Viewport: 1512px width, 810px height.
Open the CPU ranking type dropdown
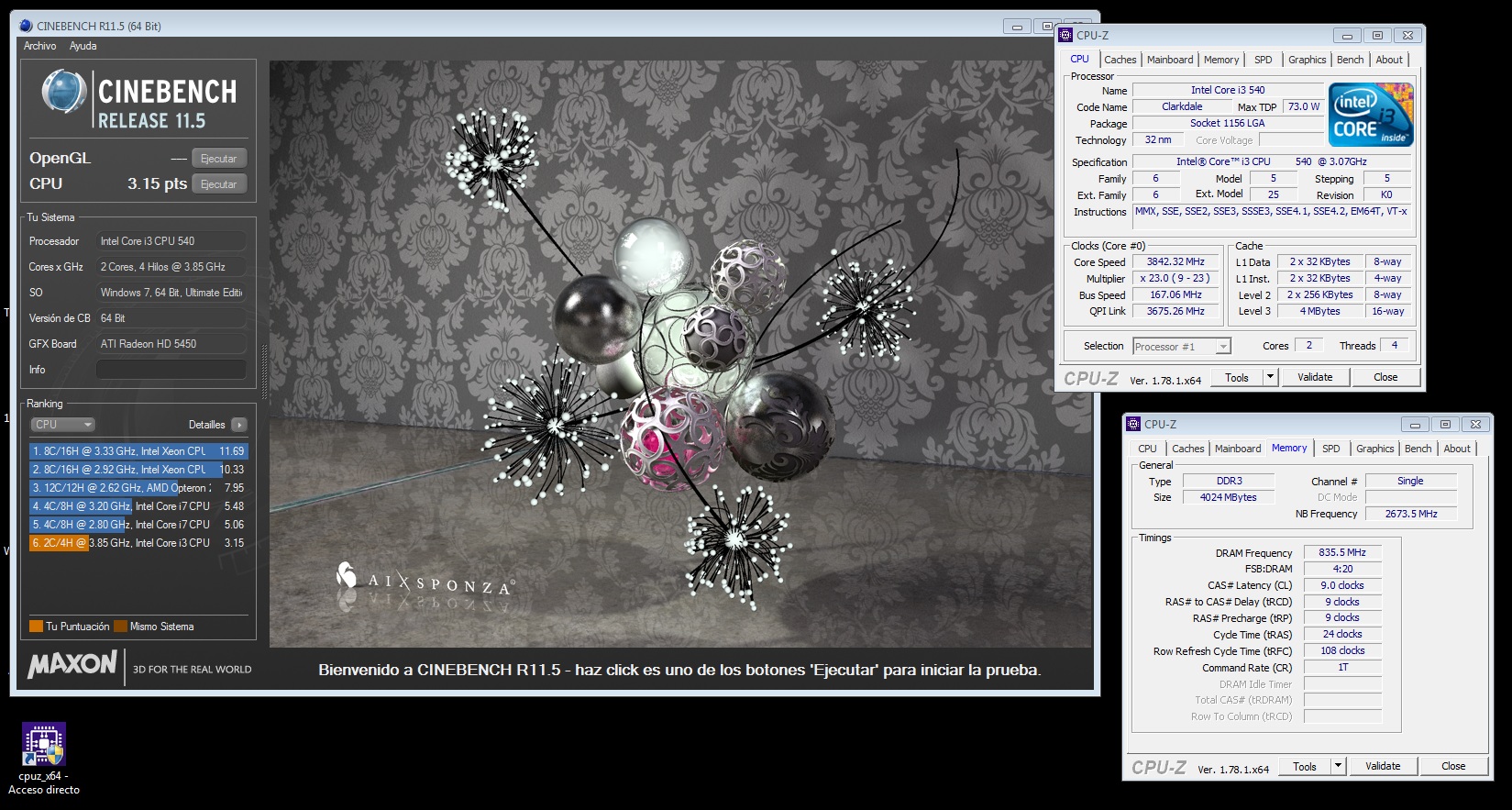[63, 425]
